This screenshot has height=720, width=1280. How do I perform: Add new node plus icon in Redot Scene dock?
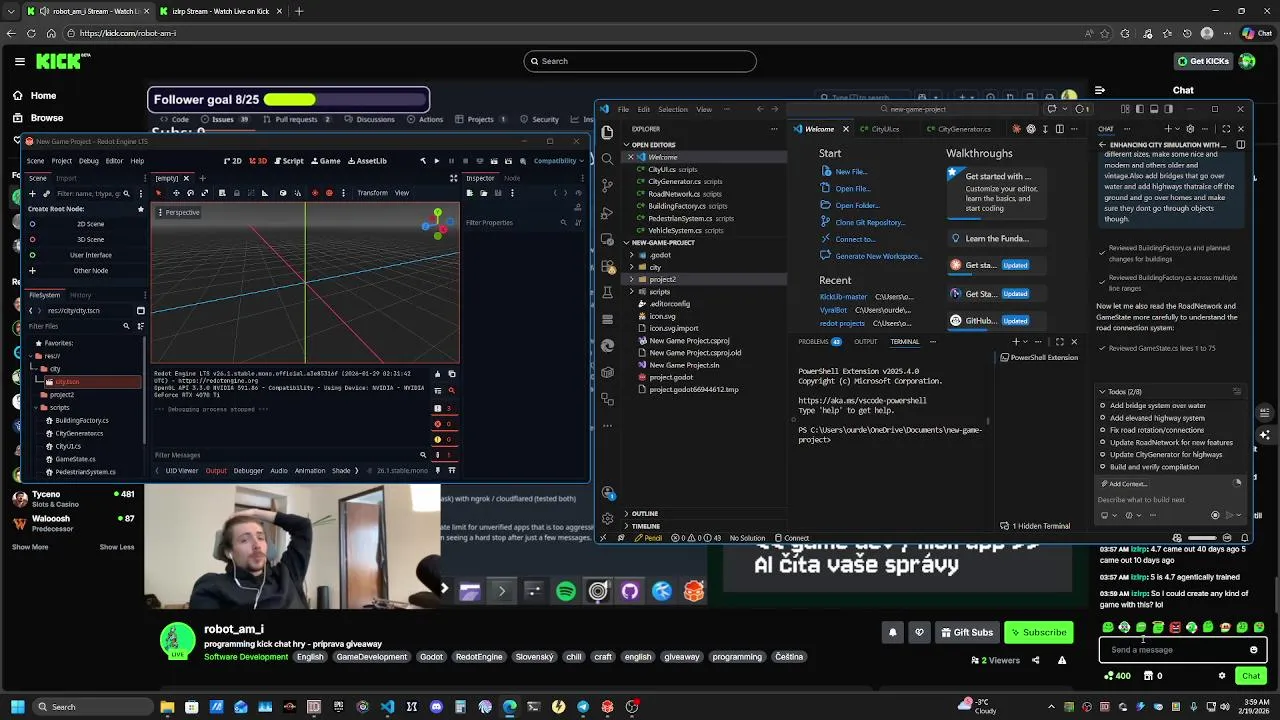[32, 193]
